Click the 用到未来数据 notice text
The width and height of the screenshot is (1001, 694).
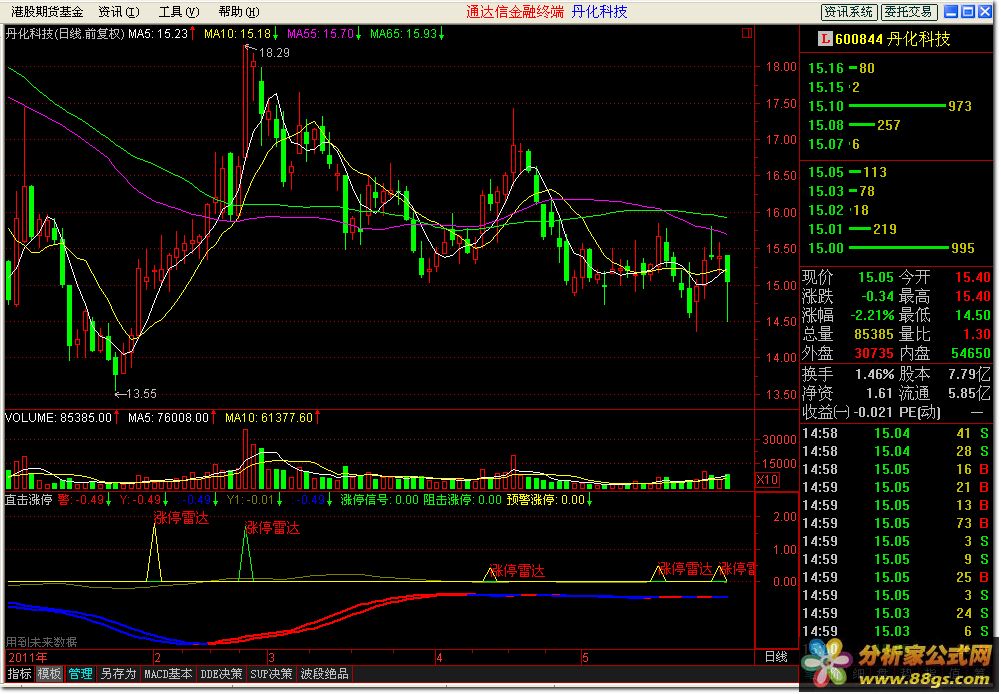41,642
